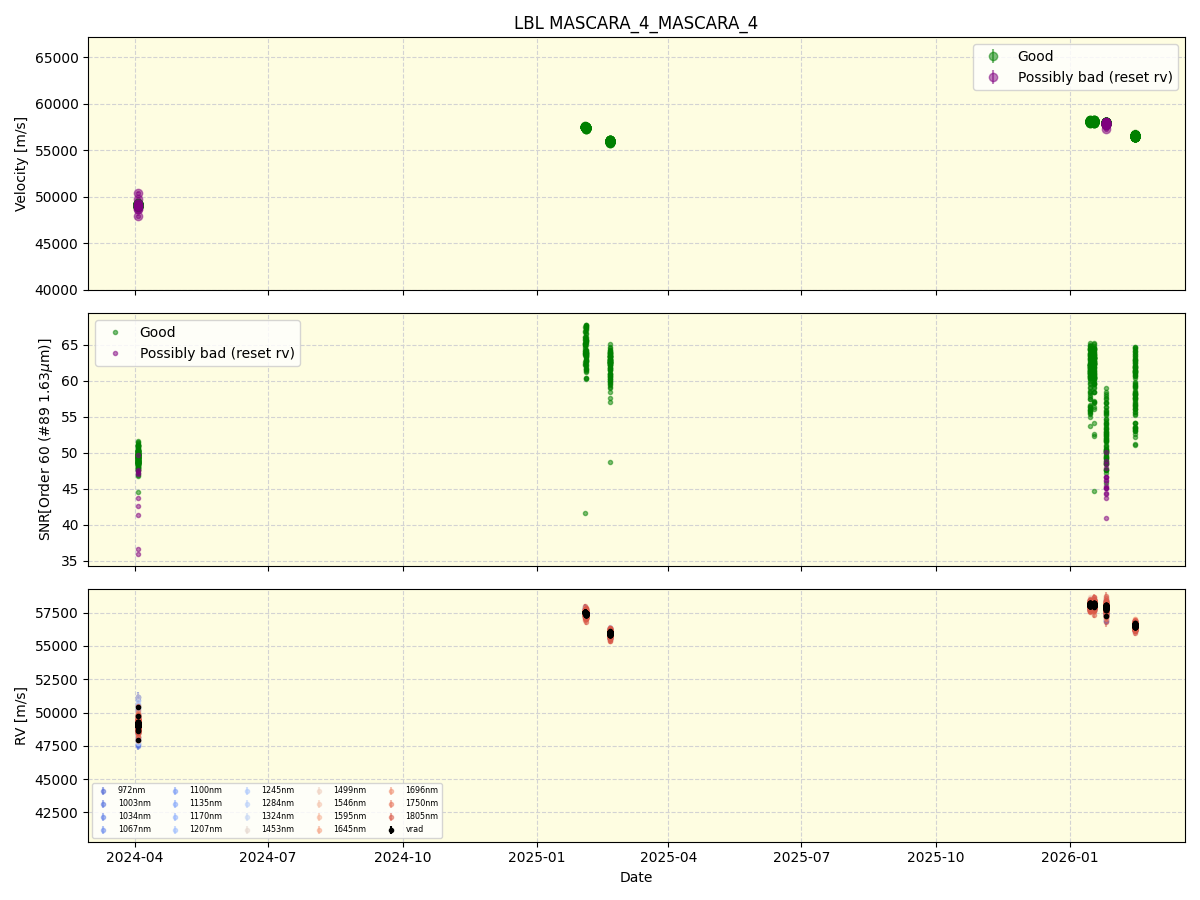The image size is (1200, 900).
Task: Click the lowest purple SNR point near 36
Action: 138,554
